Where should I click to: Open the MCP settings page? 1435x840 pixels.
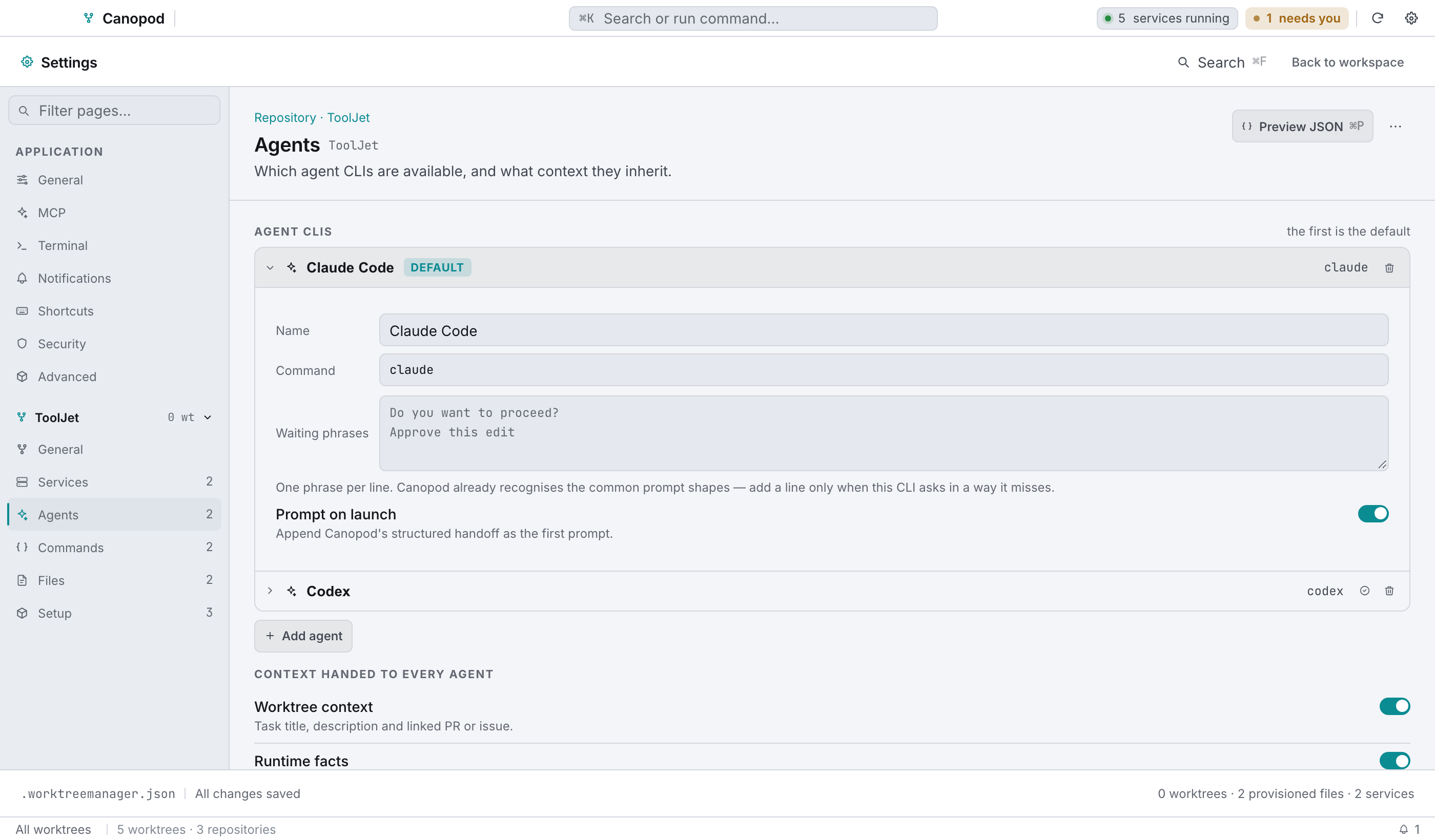coord(114,213)
